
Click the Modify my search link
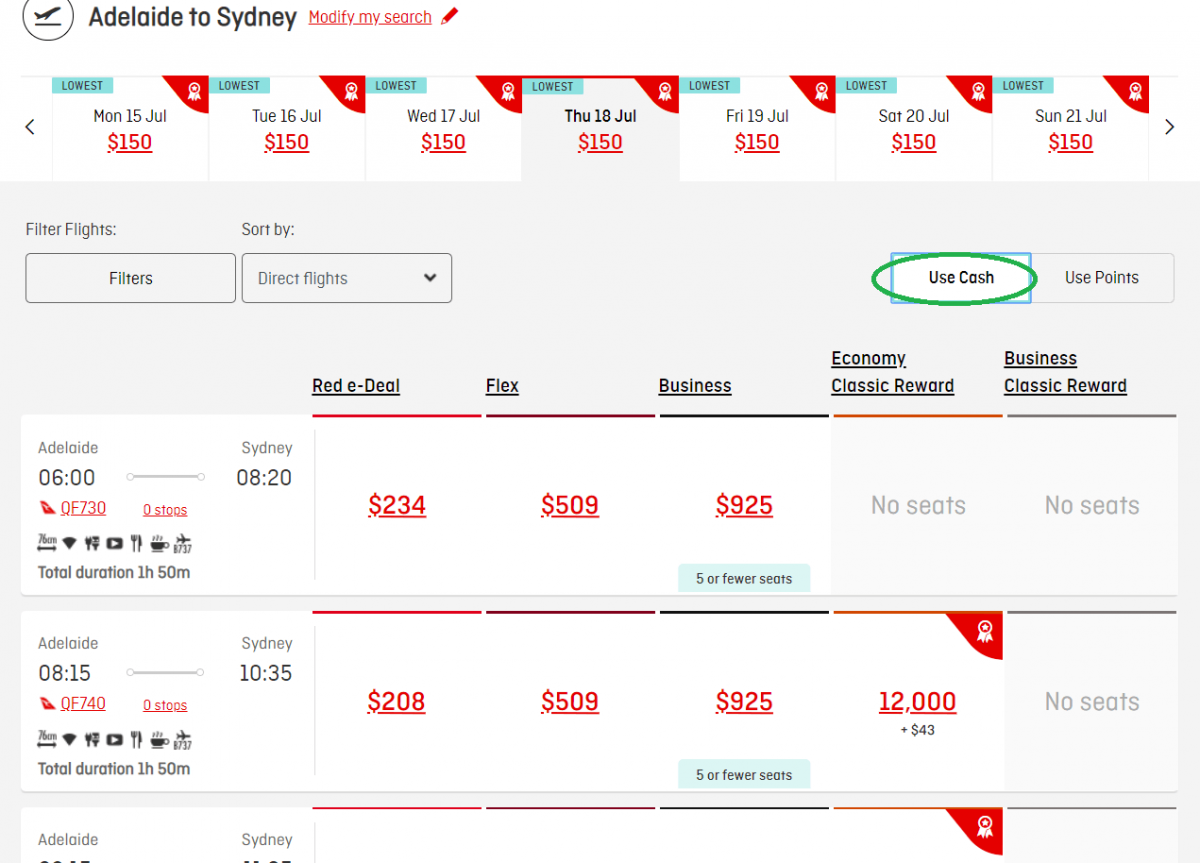point(370,17)
